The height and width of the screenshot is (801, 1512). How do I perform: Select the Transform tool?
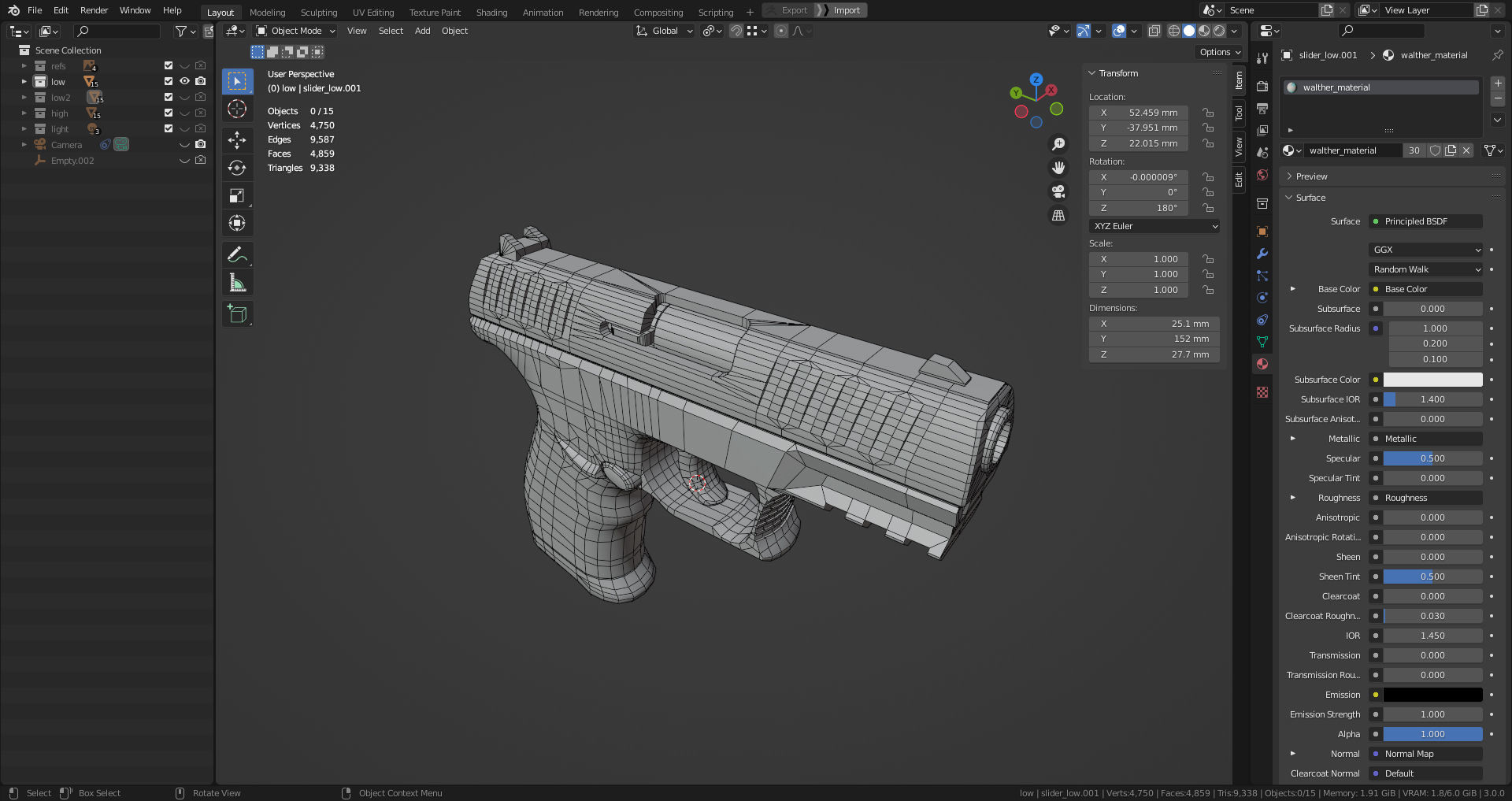pos(237,223)
